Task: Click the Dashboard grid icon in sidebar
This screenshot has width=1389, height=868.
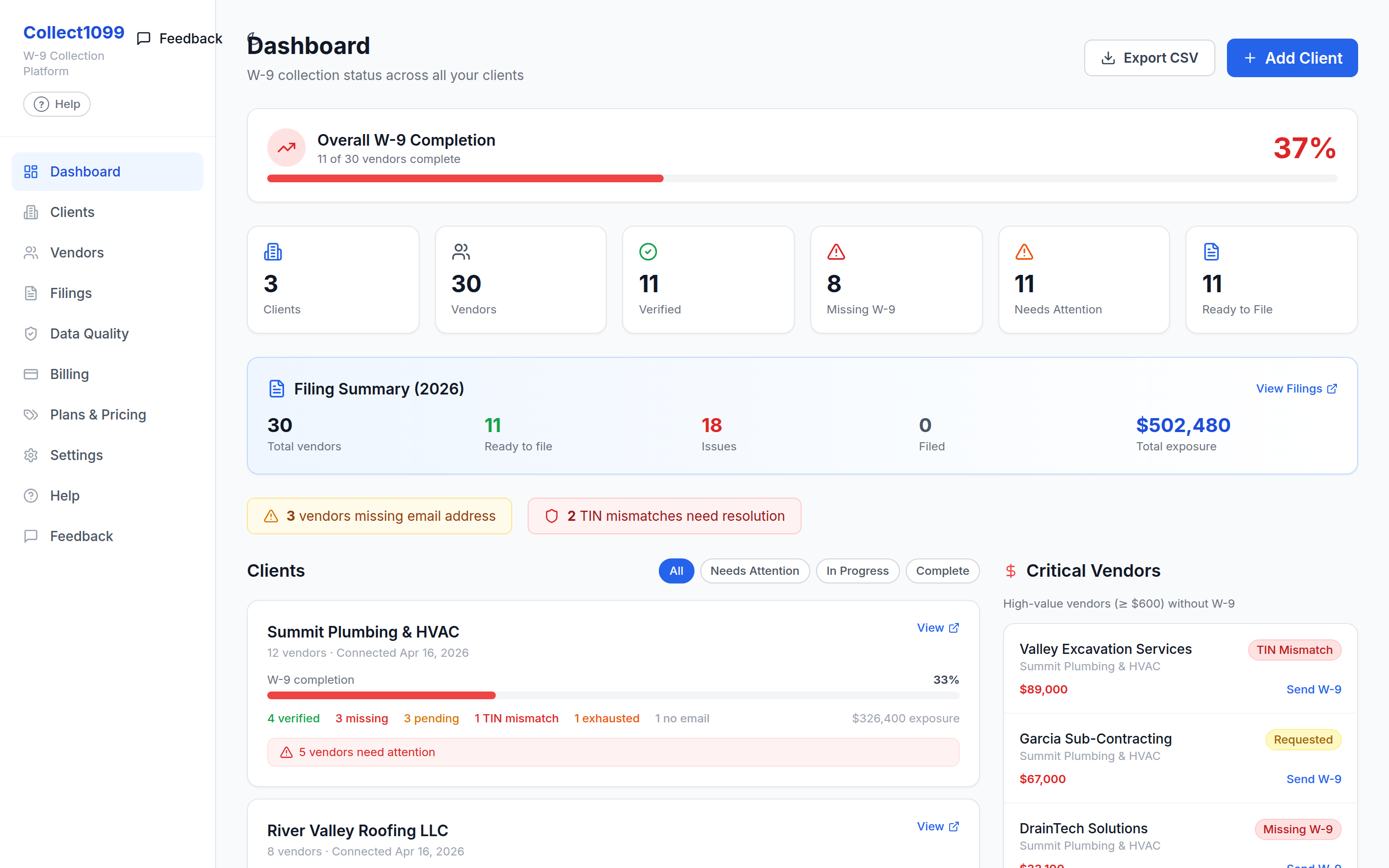Action: [31, 172]
